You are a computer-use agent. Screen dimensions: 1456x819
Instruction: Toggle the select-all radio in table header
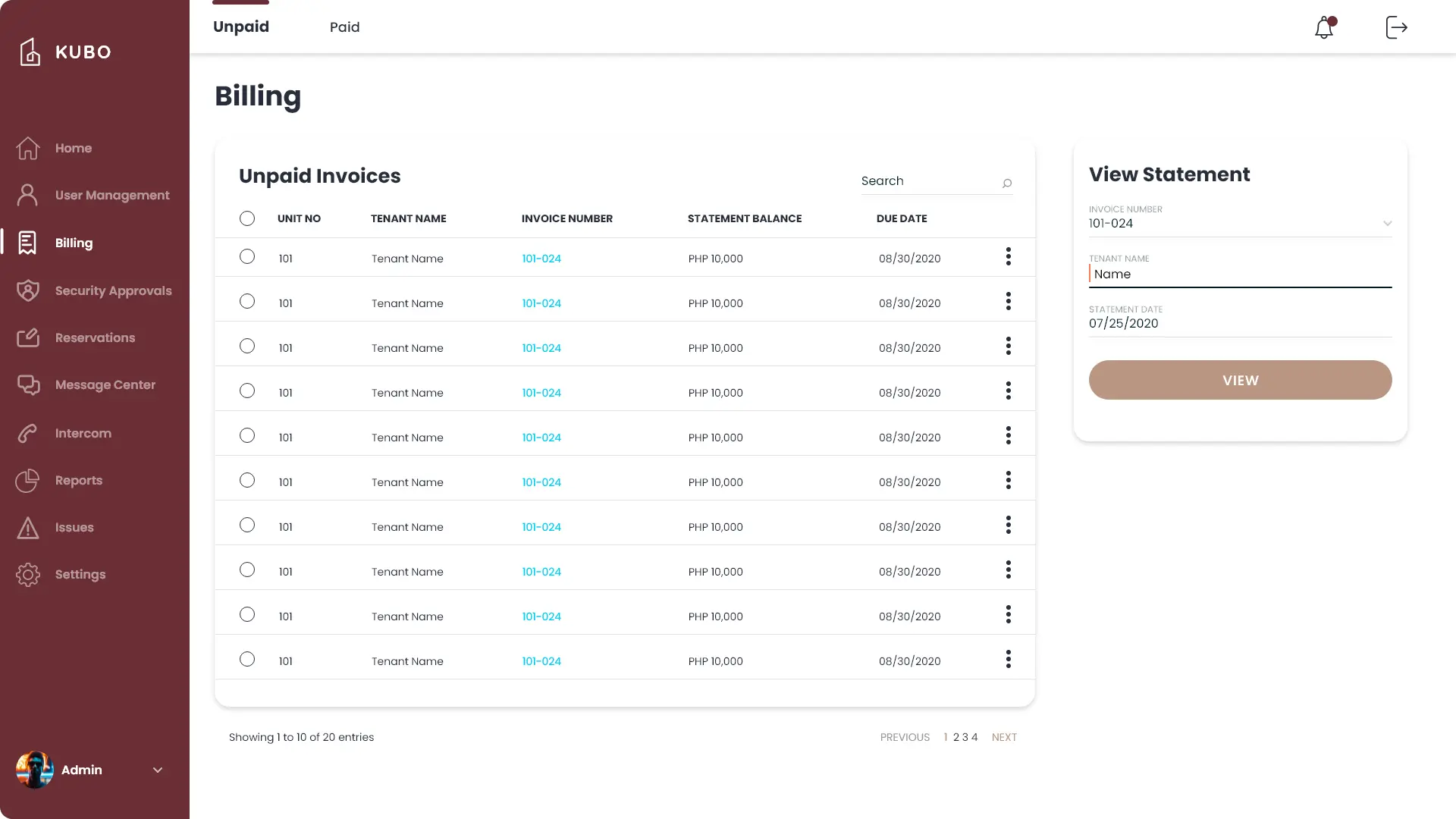pos(247,218)
